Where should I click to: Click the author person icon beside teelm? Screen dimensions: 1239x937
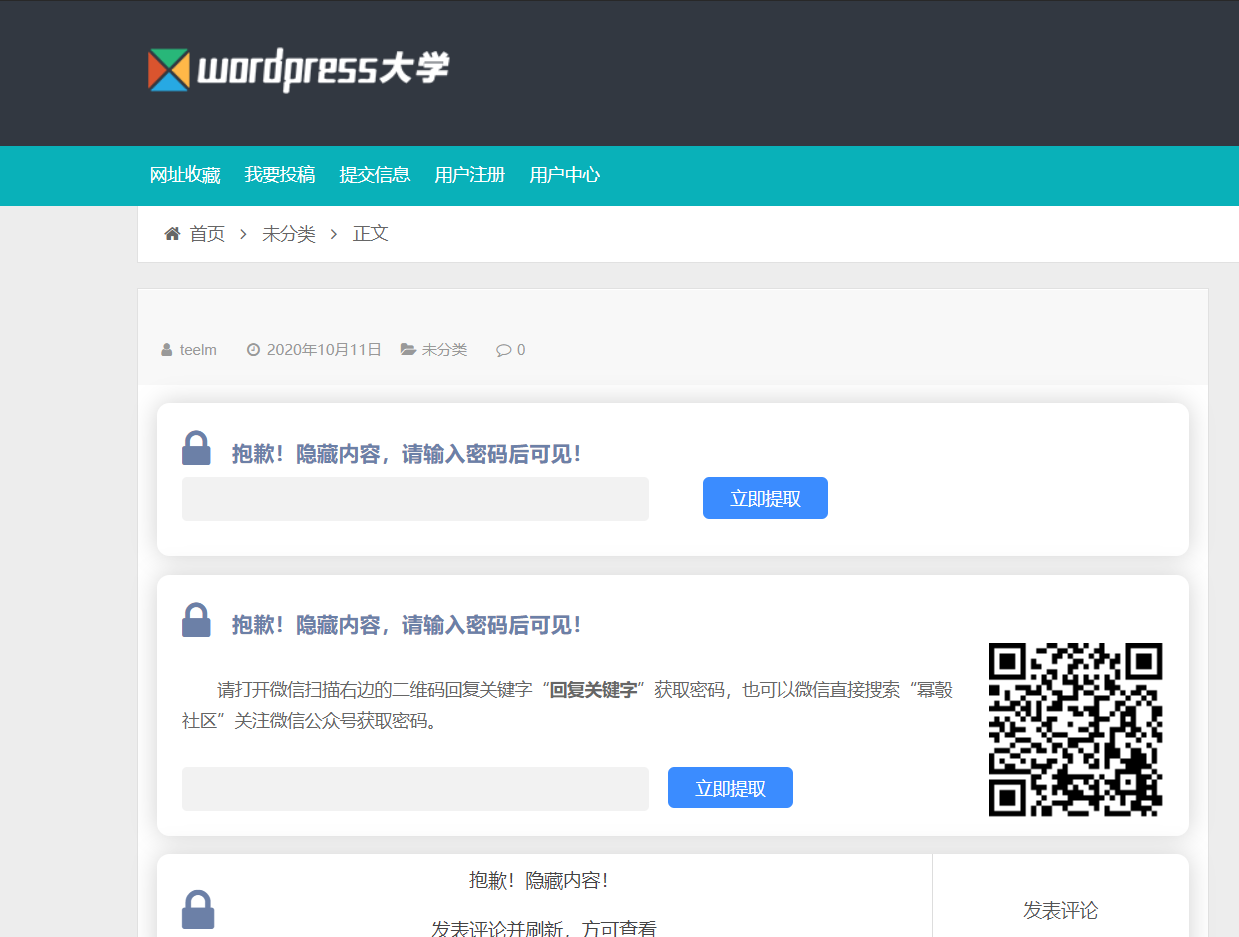pos(166,349)
